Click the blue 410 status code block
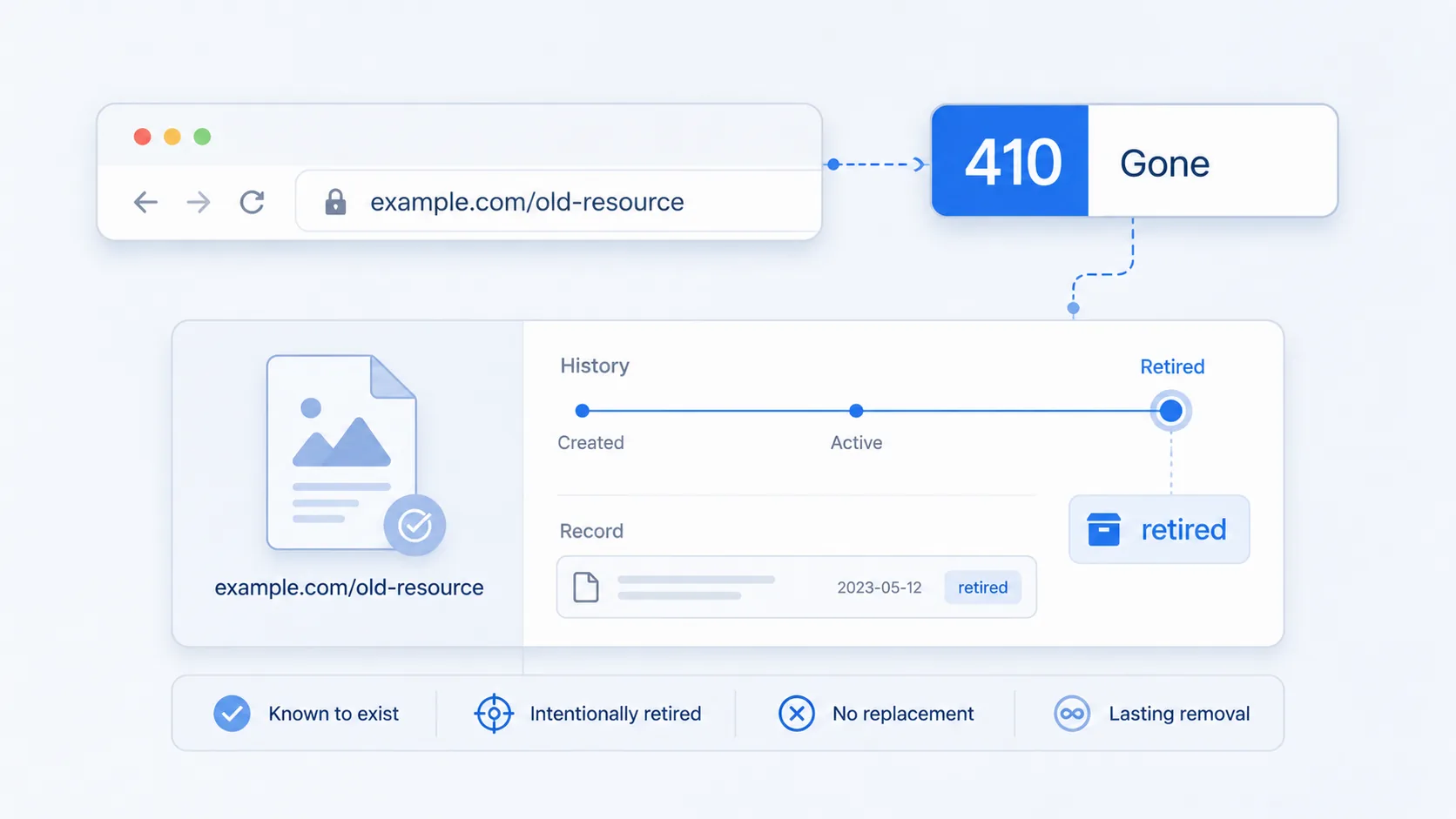 click(1010, 161)
